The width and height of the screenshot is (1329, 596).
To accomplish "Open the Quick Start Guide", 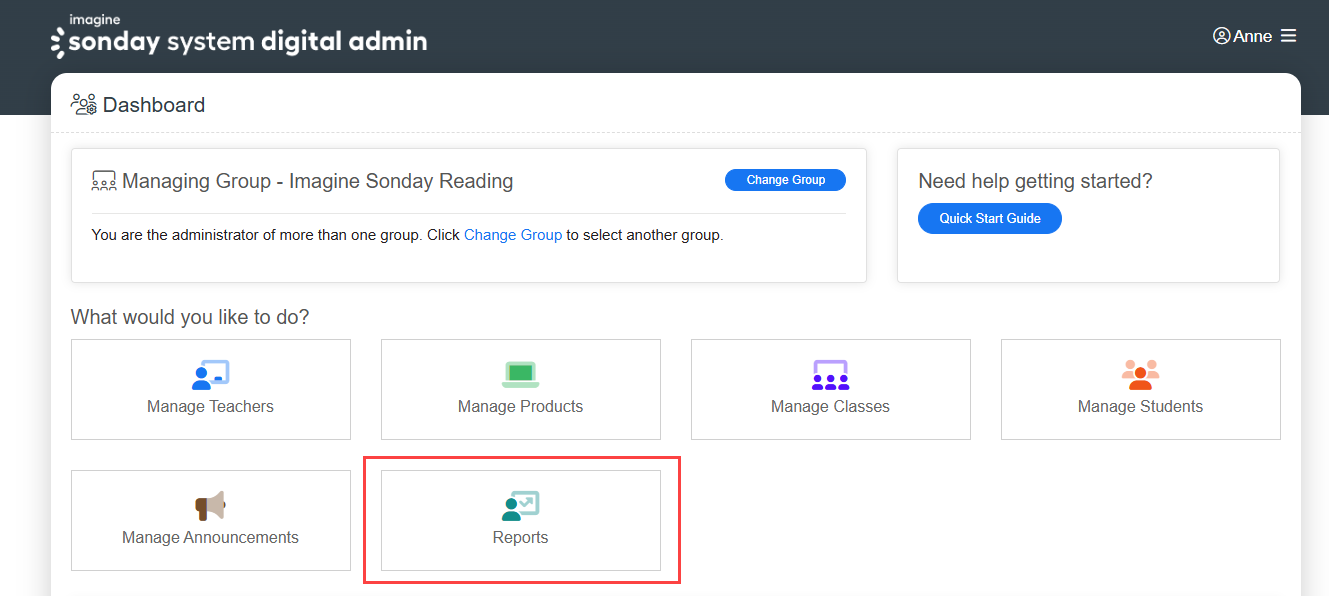I will coord(990,218).
